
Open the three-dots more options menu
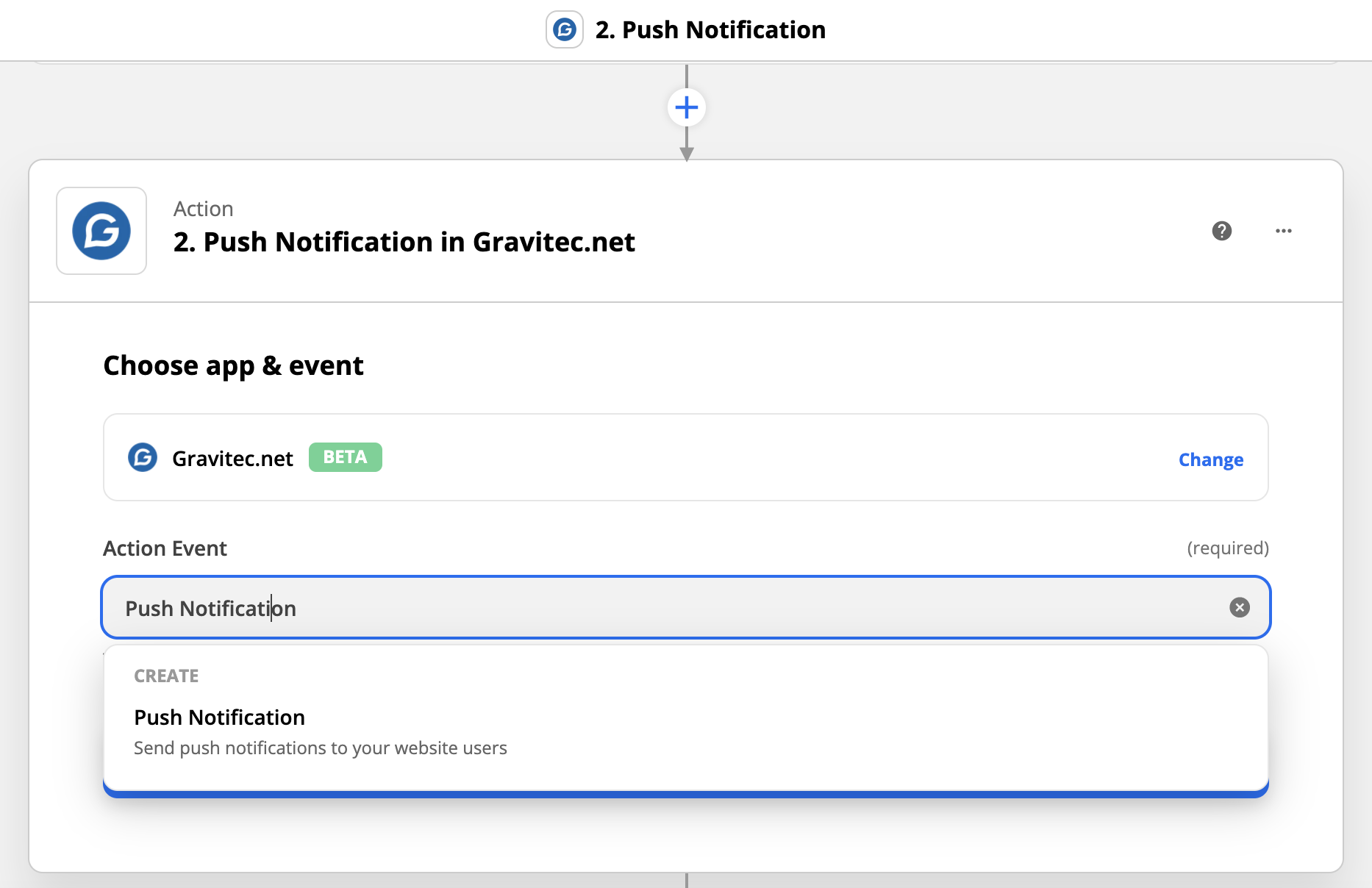point(1284,231)
